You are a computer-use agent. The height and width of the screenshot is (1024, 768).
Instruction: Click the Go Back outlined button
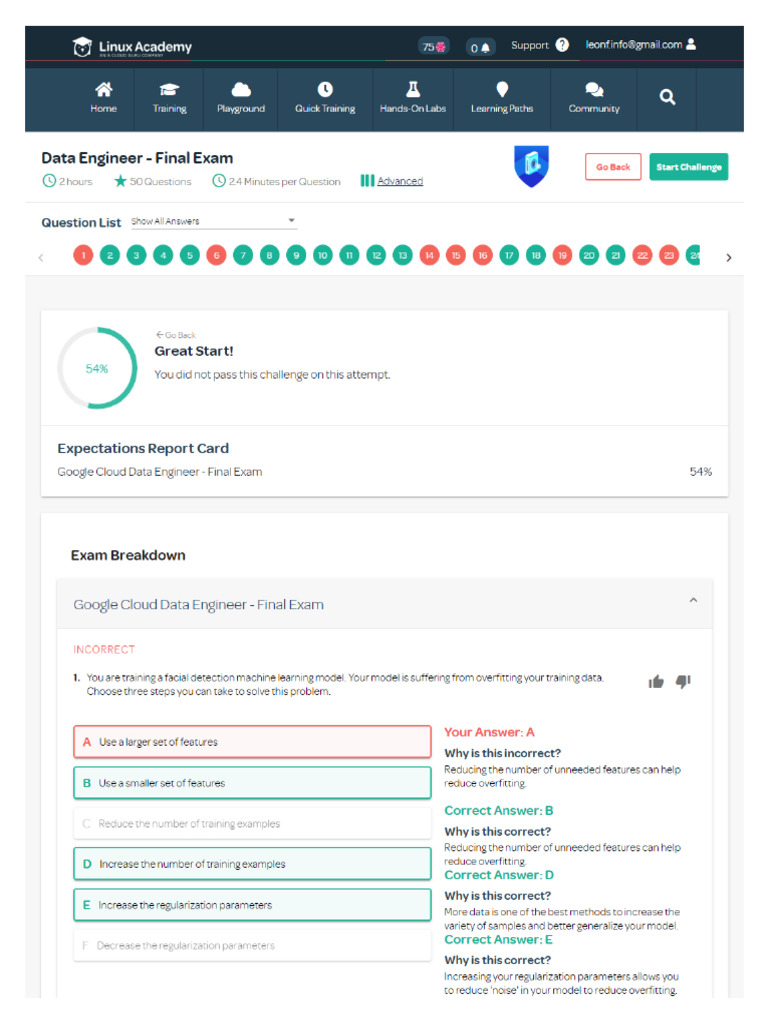pyautogui.click(x=613, y=167)
